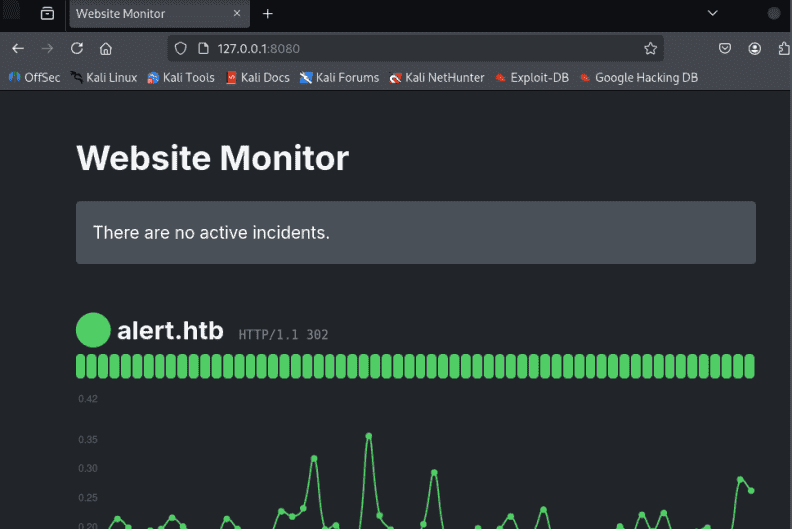Click the last data point on the graph
The image size is (792, 529).
pos(751,491)
